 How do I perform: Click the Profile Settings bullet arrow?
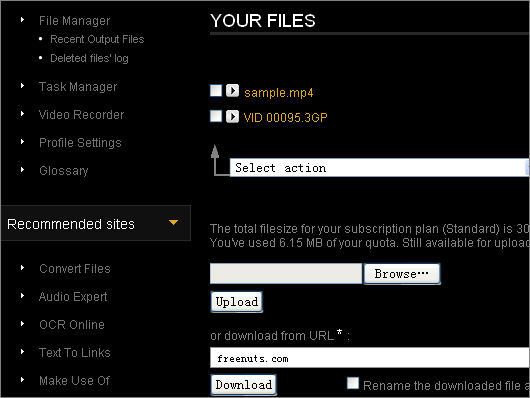click(x=22, y=142)
